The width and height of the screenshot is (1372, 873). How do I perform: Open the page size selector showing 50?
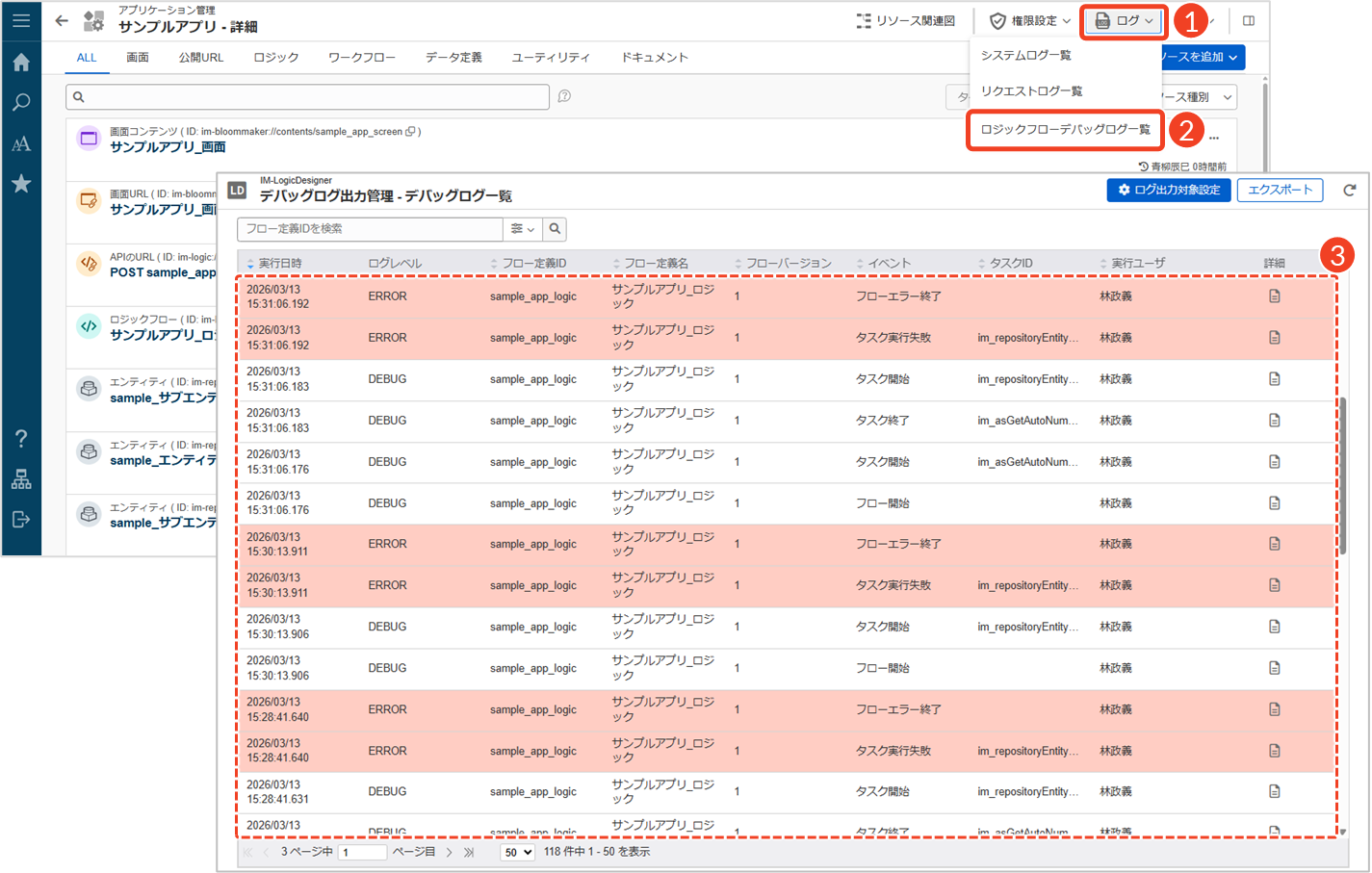coord(518,853)
